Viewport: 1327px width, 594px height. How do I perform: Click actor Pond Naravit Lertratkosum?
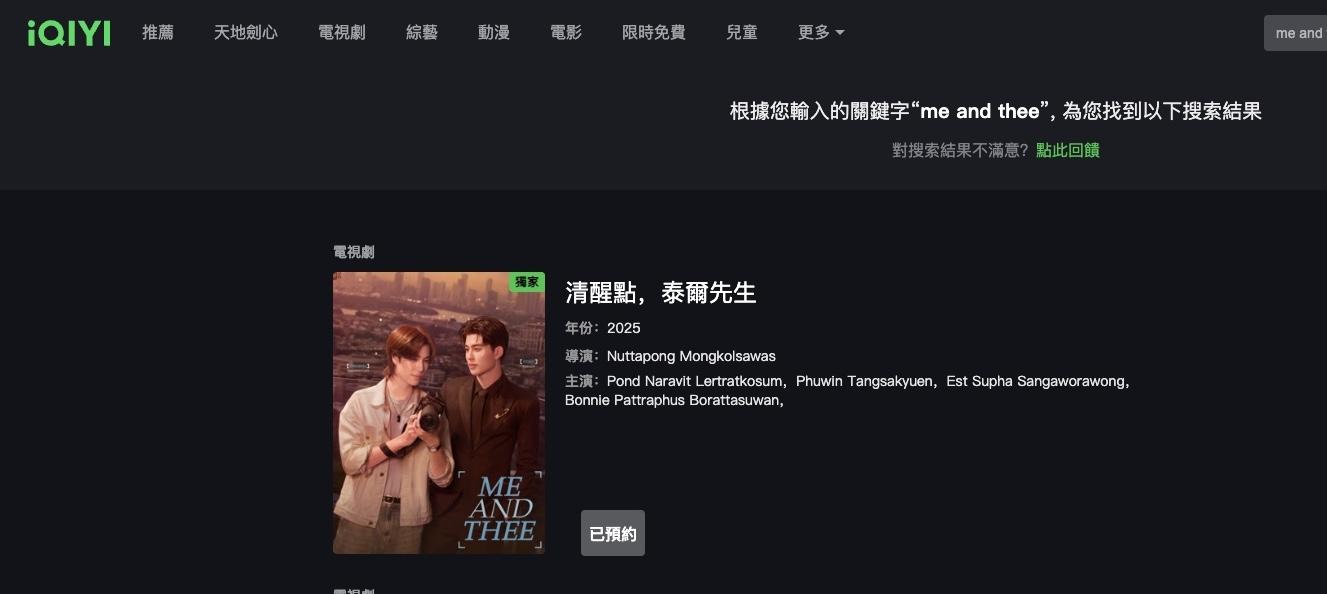tap(697, 381)
